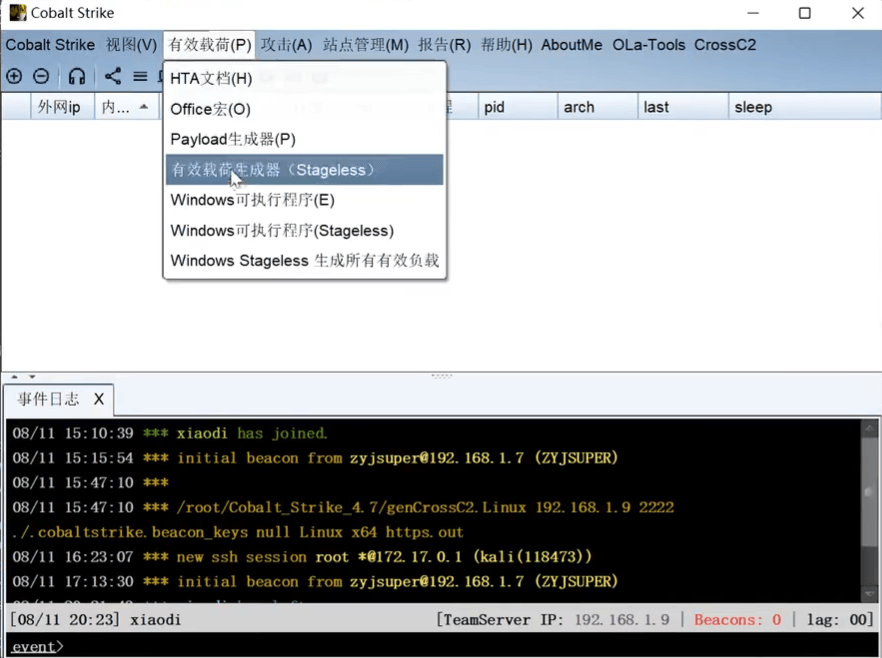
Task: Sort by the pid column header
Action: tap(518, 107)
